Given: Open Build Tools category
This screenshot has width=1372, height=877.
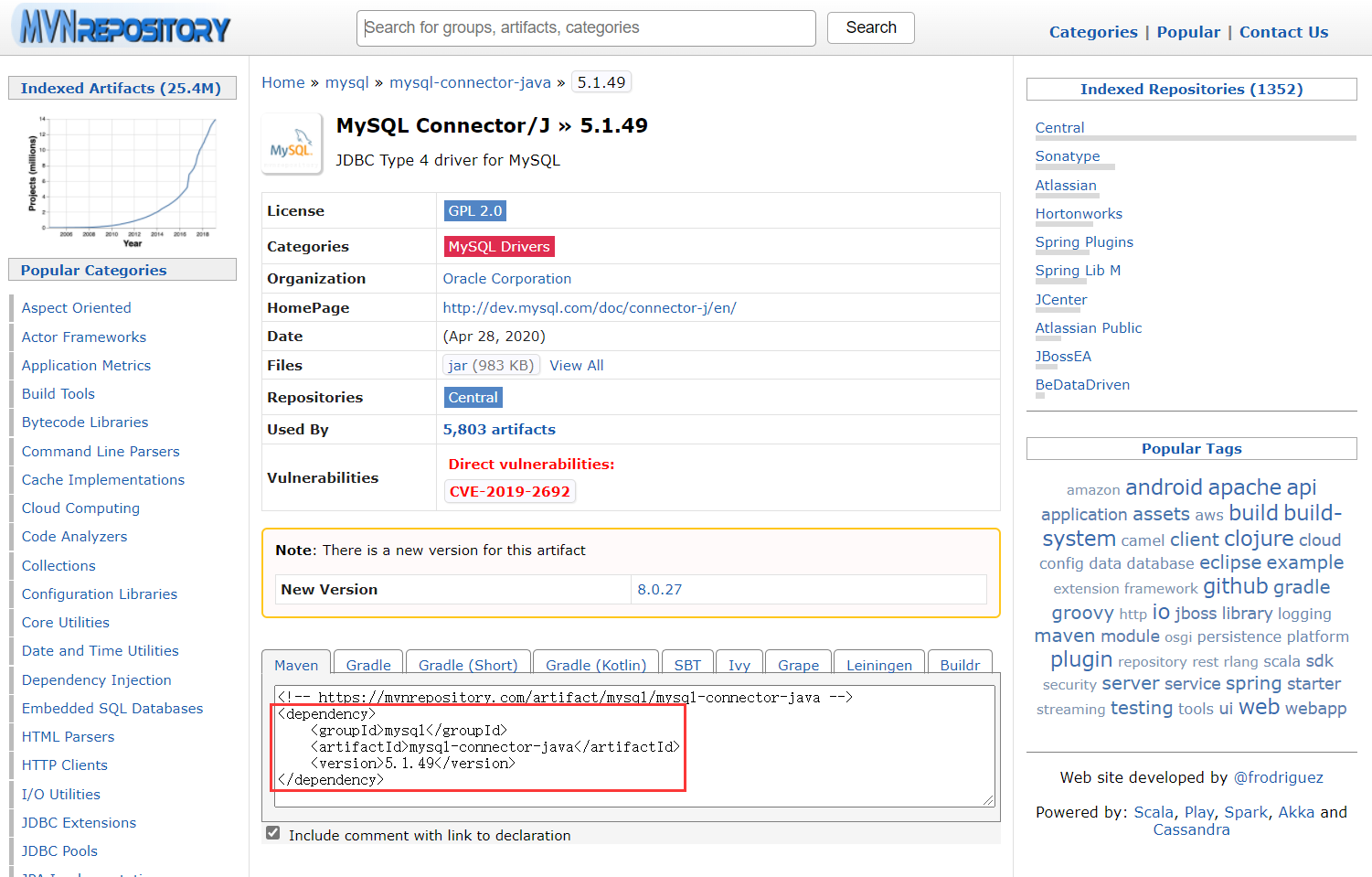Looking at the screenshot, I should 58,393.
